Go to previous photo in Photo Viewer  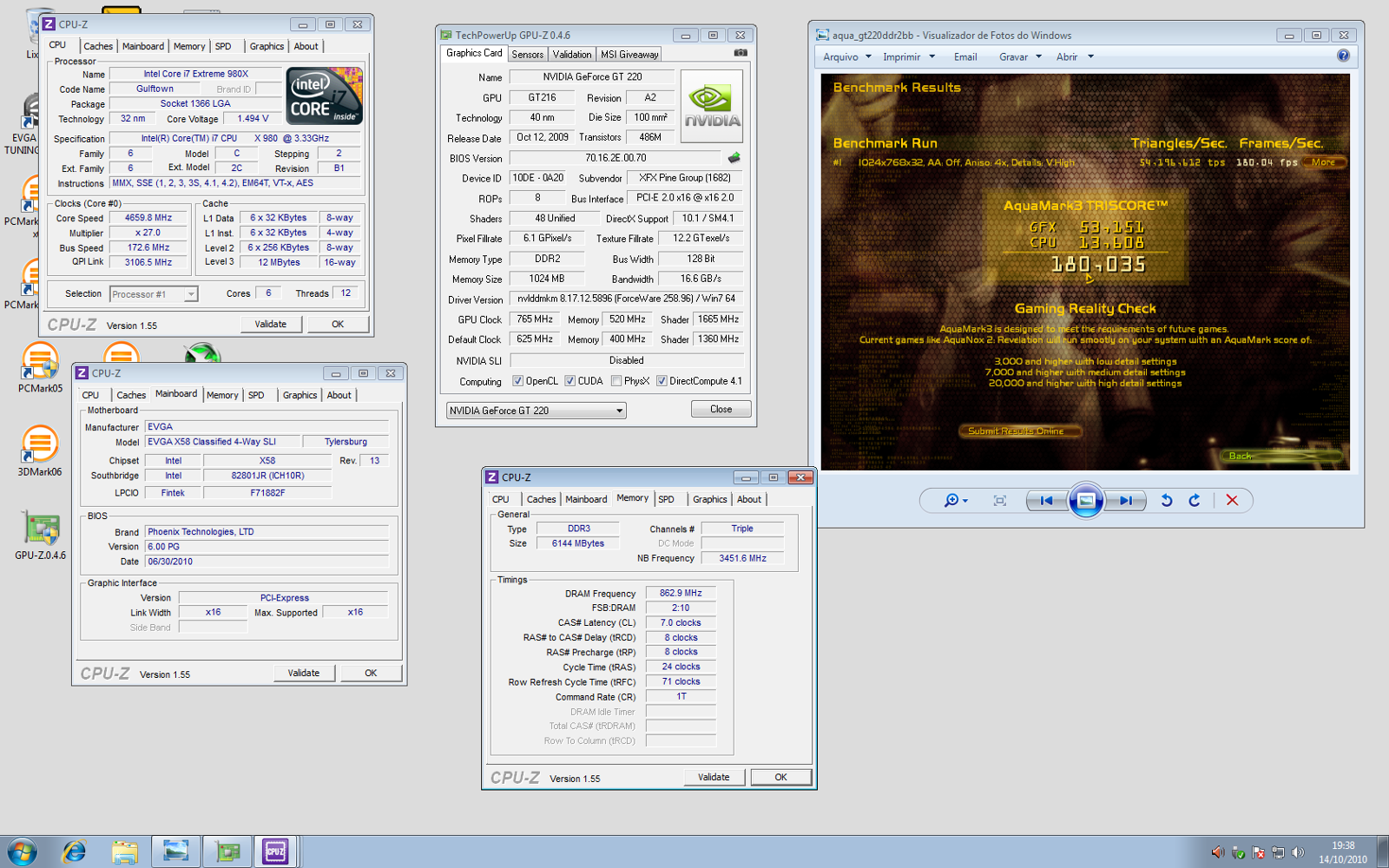coord(1047,501)
